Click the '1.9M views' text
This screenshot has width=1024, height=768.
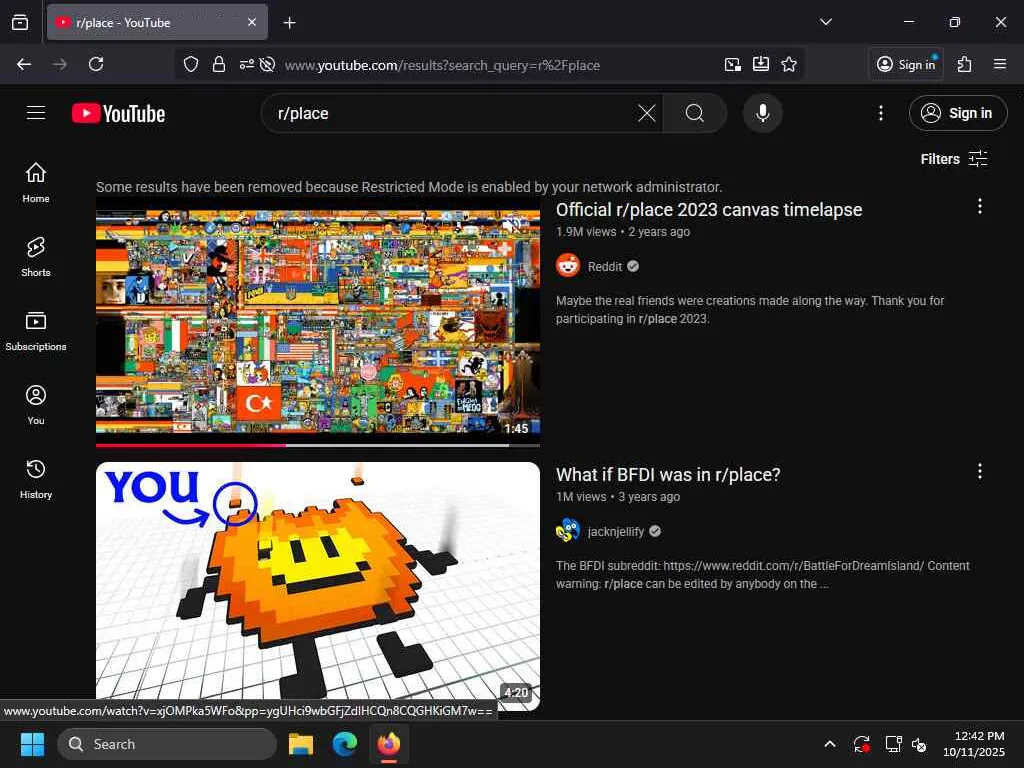pyautogui.click(x=586, y=232)
